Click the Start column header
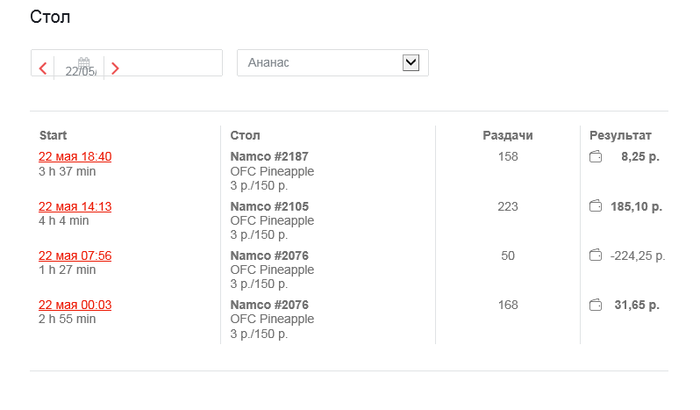700x410 pixels. pos(53,135)
